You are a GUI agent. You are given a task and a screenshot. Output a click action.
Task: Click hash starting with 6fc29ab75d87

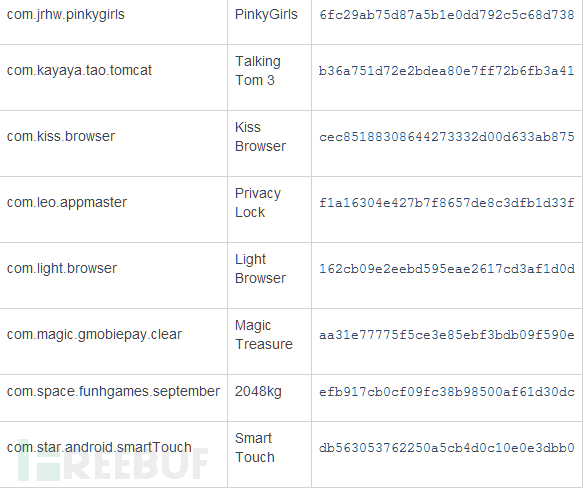coord(447,15)
